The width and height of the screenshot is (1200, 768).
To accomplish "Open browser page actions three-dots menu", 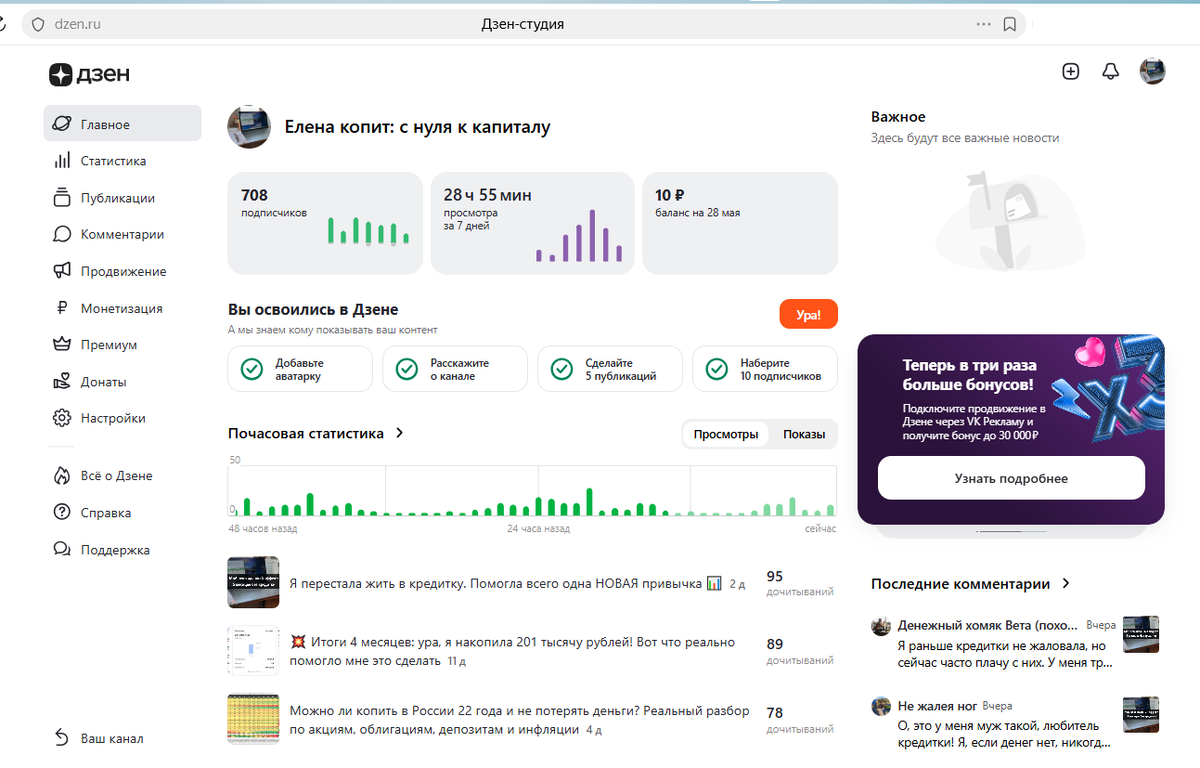I will pyautogui.click(x=984, y=24).
